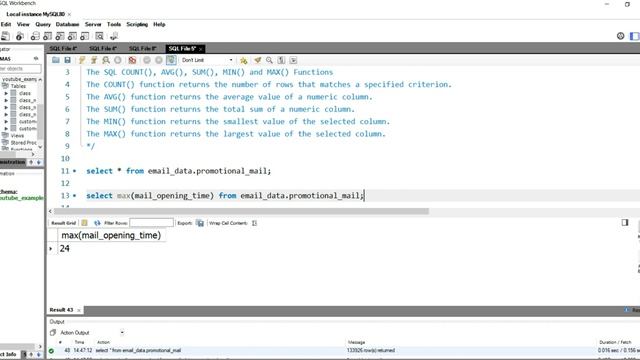Toggle result side panel visibility
640x360 pixels.
[625, 222]
